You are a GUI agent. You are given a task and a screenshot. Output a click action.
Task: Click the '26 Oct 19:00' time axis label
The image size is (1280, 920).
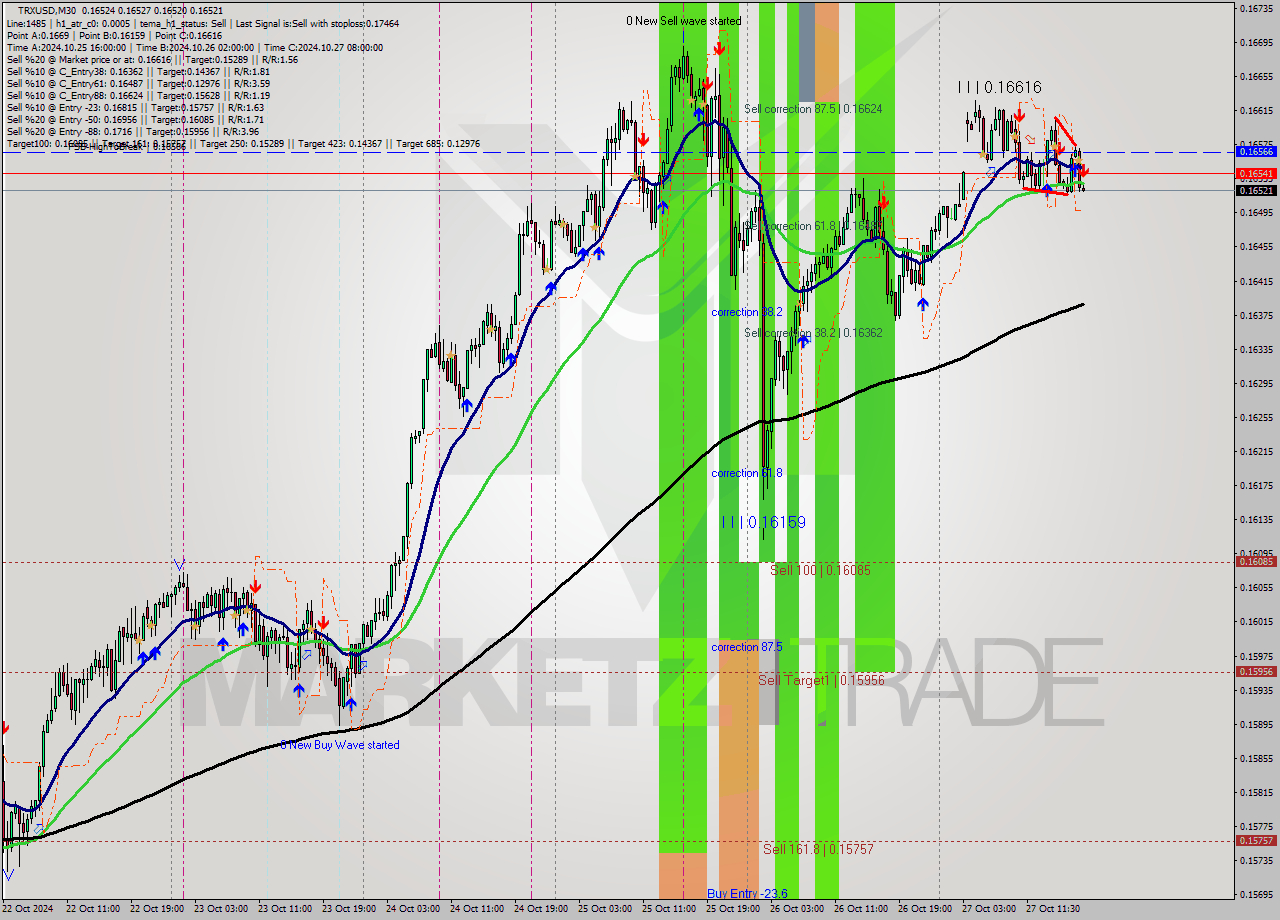point(925,909)
